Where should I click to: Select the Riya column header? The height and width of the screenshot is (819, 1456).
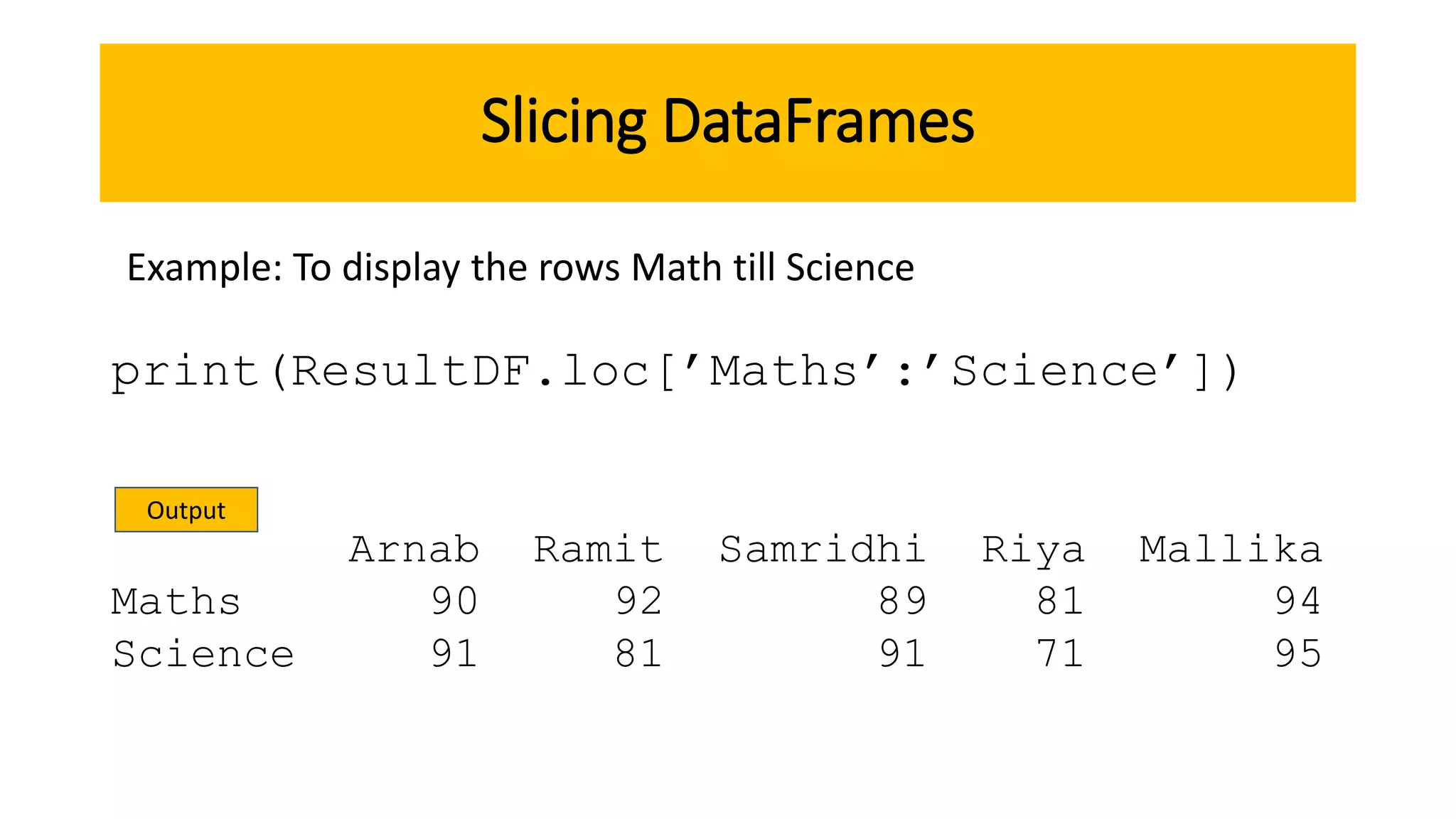click(1033, 551)
